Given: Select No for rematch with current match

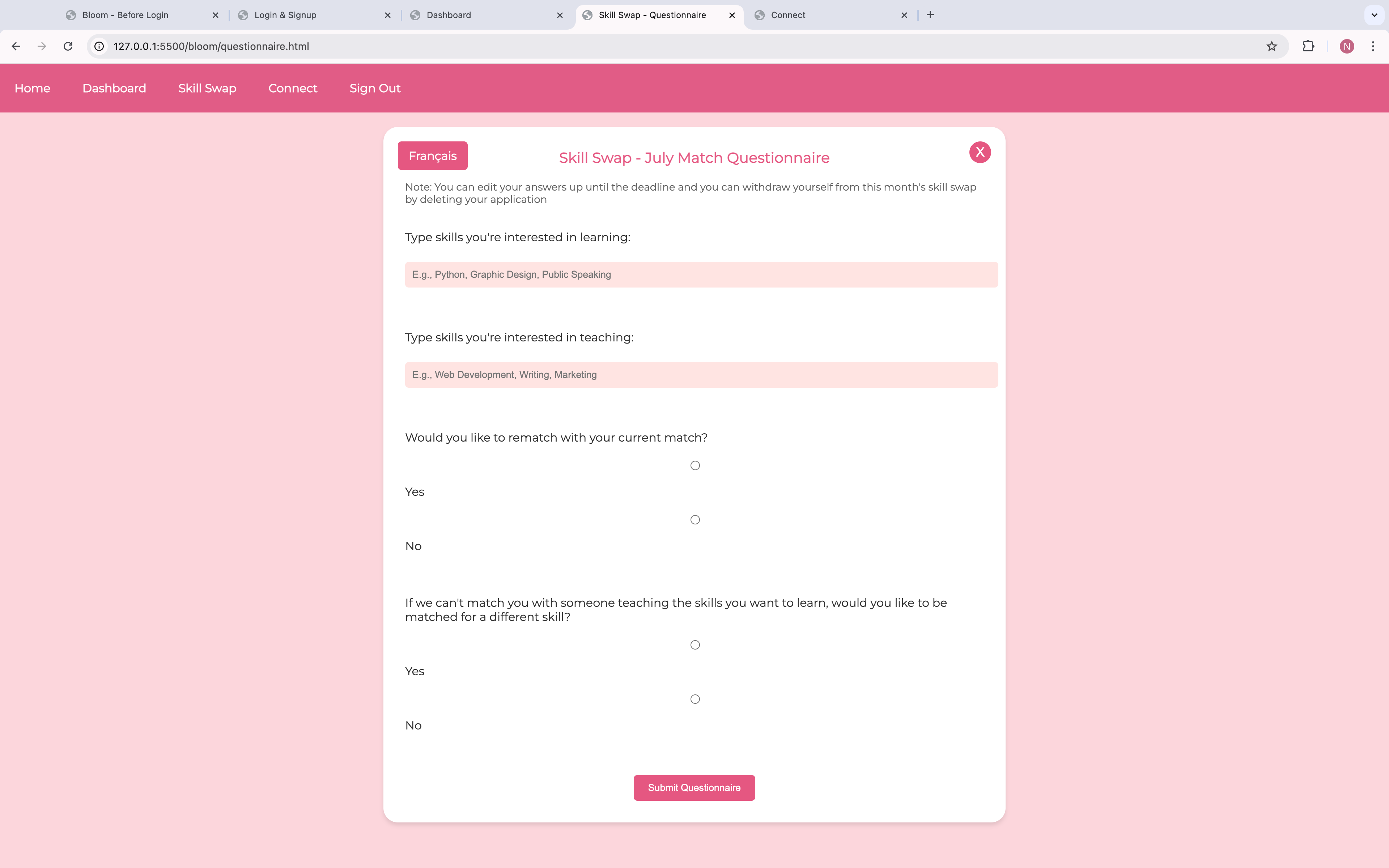Looking at the screenshot, I should (x=695, y=520).
